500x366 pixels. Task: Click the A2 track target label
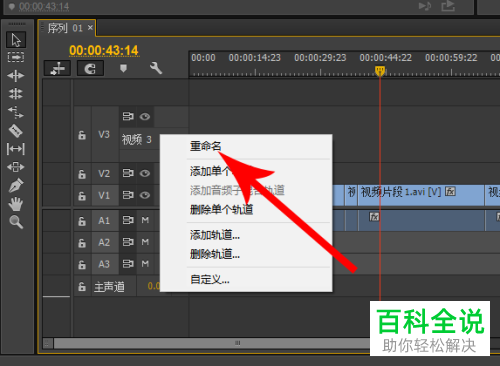click(104, 242)
